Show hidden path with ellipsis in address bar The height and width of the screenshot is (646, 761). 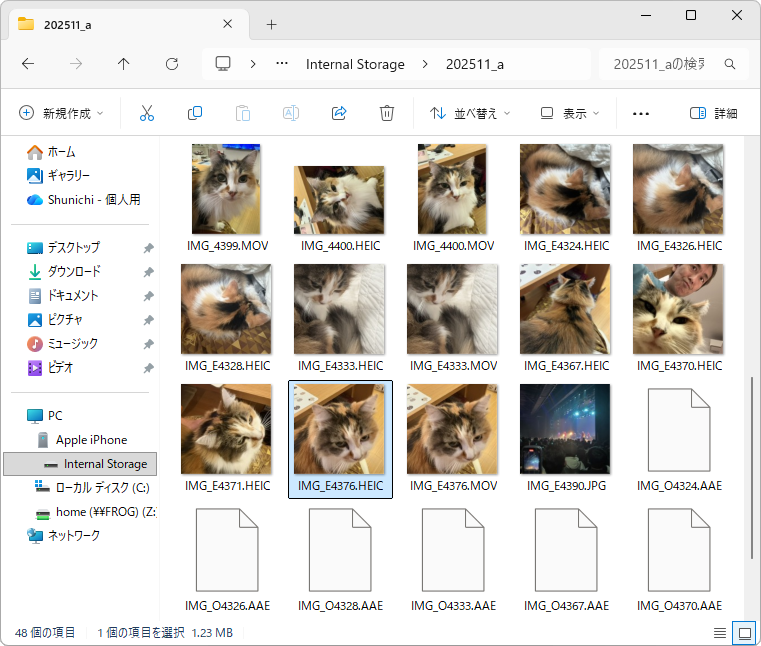pyautogui.click(x=282, y=64)
